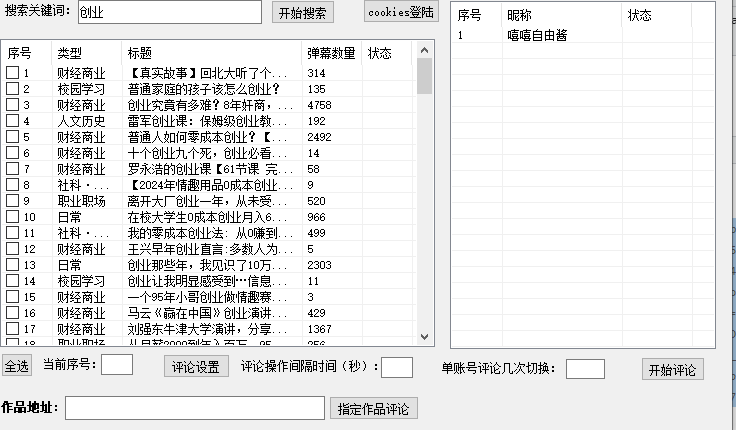Click the cookies登陆 button
This screenshot has width=736, height=430.
[x=400, y=12]
